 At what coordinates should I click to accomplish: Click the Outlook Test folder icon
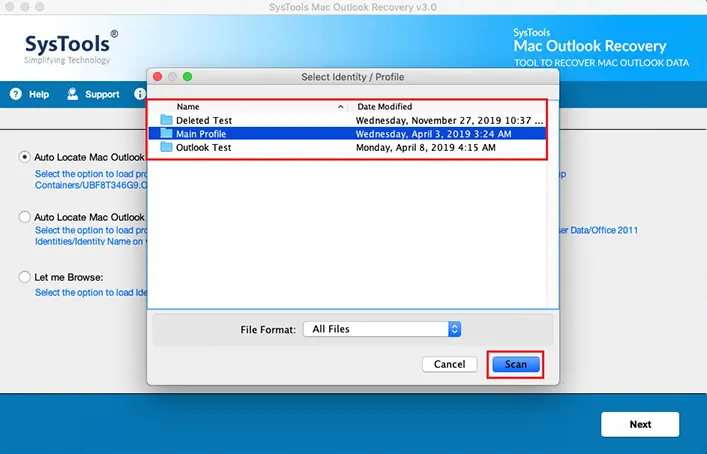click(166, 147)
